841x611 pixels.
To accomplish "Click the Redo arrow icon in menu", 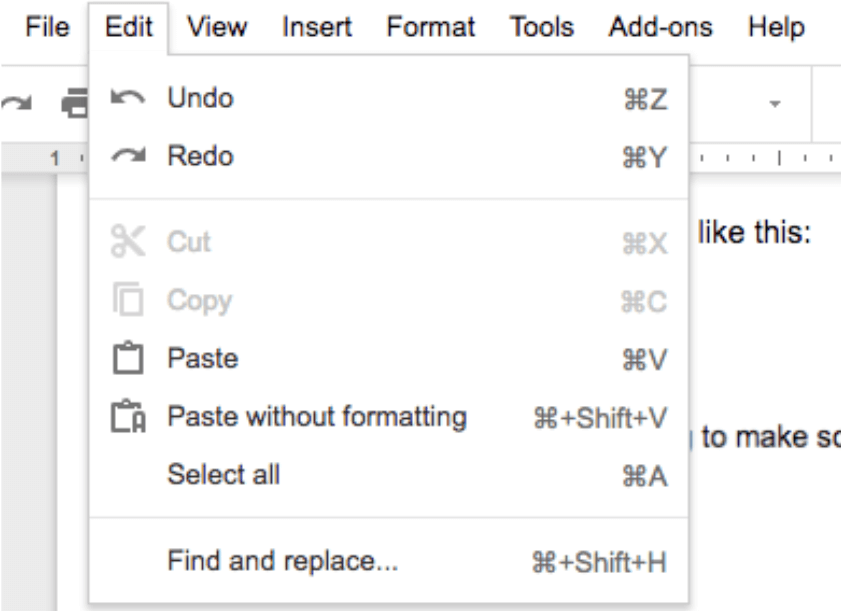I will pyautogui.click(x=128, y=156).
